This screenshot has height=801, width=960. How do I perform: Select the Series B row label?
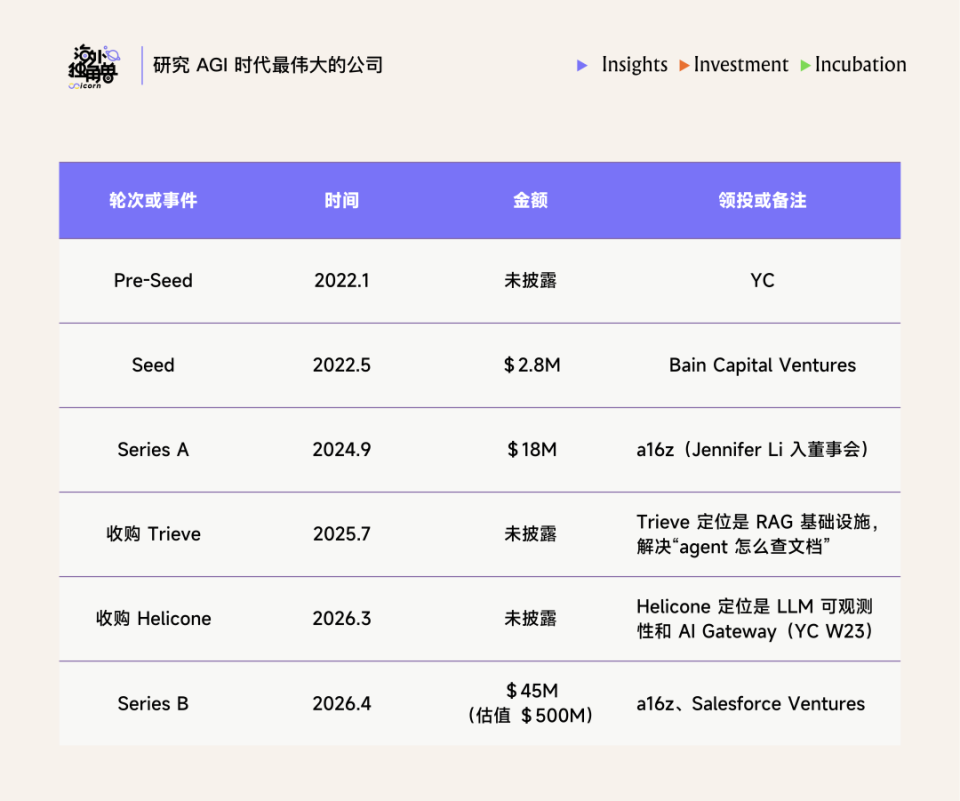pos(153,704)
